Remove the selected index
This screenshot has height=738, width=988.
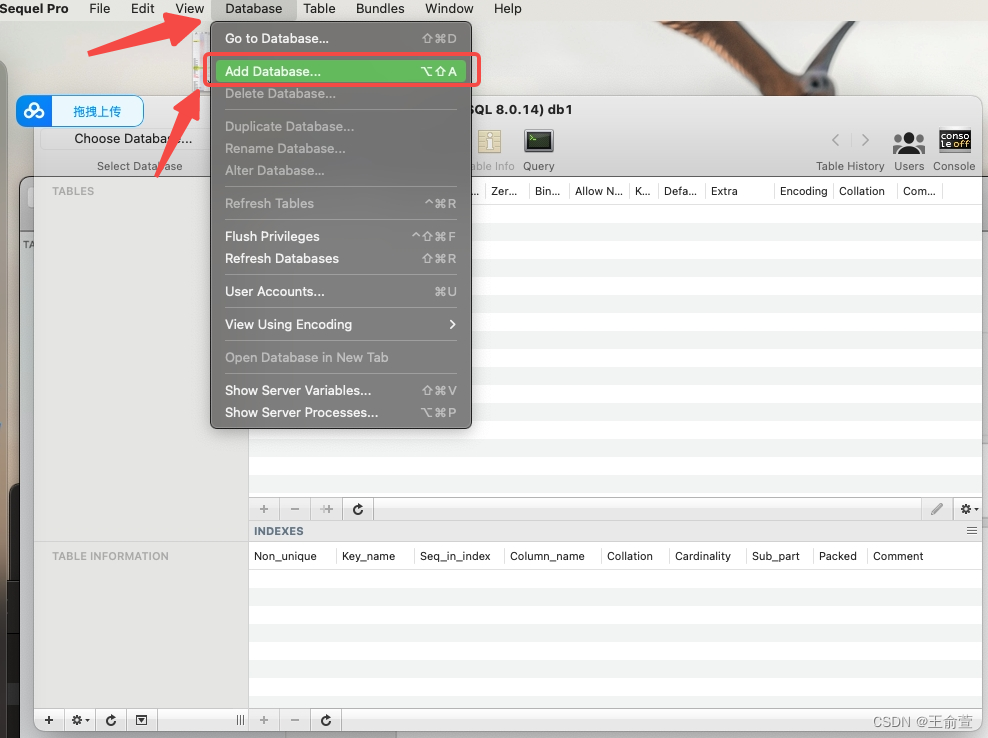[x=295, y=720]
